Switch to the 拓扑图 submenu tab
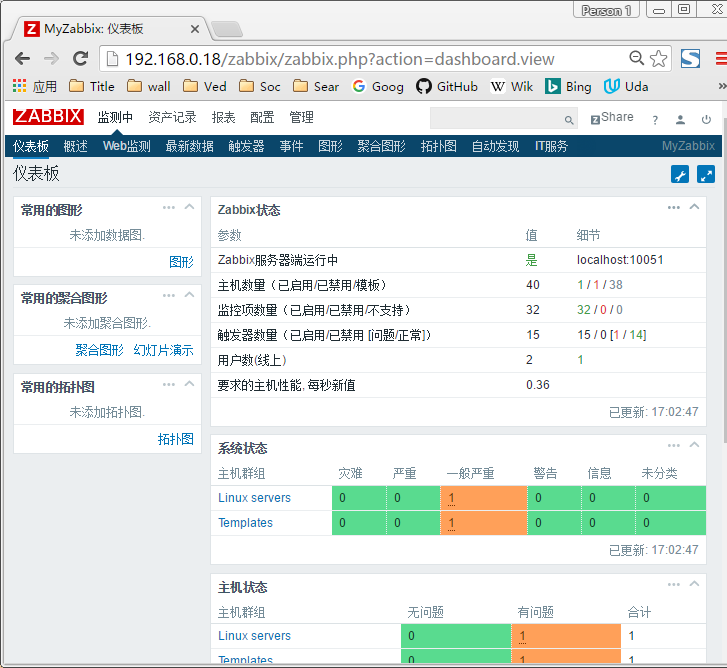 (x=439, y=146)
